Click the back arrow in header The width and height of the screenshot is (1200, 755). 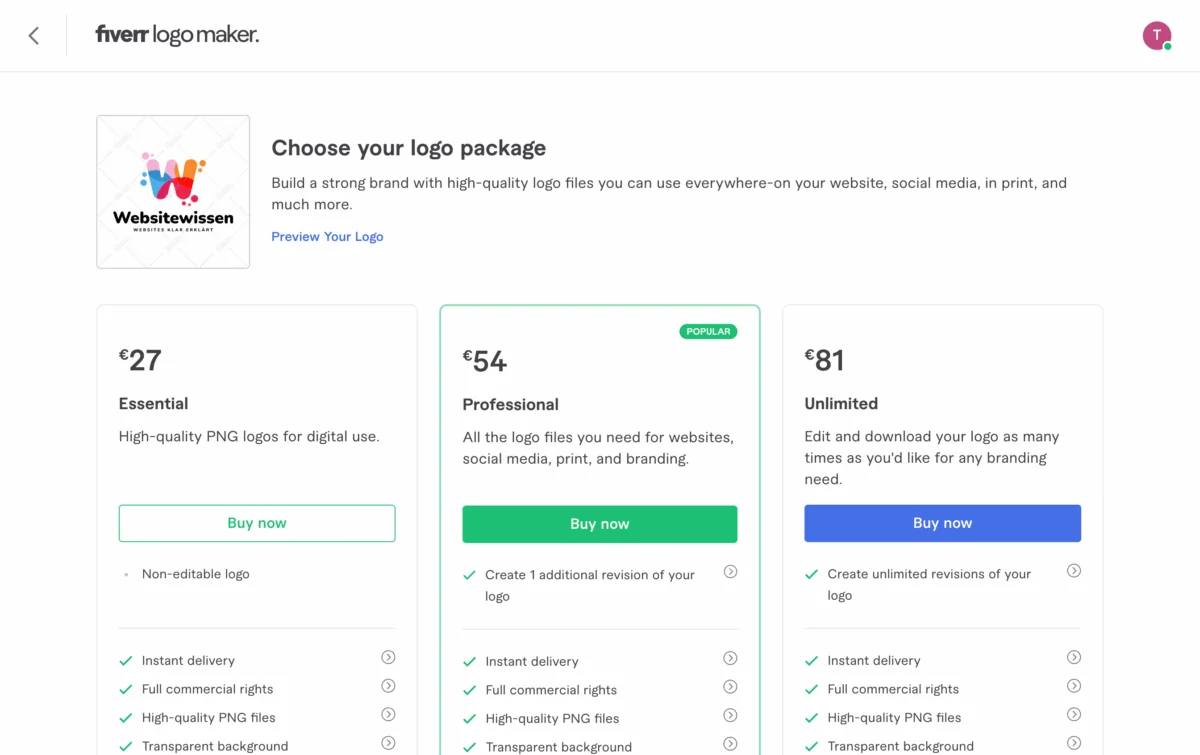tap(34, 36)
